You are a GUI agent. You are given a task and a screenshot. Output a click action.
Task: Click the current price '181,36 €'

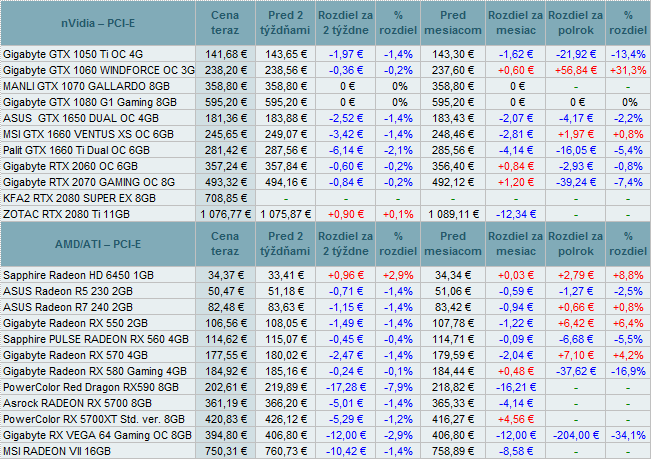pyautogui.click(x=225, y=118)
